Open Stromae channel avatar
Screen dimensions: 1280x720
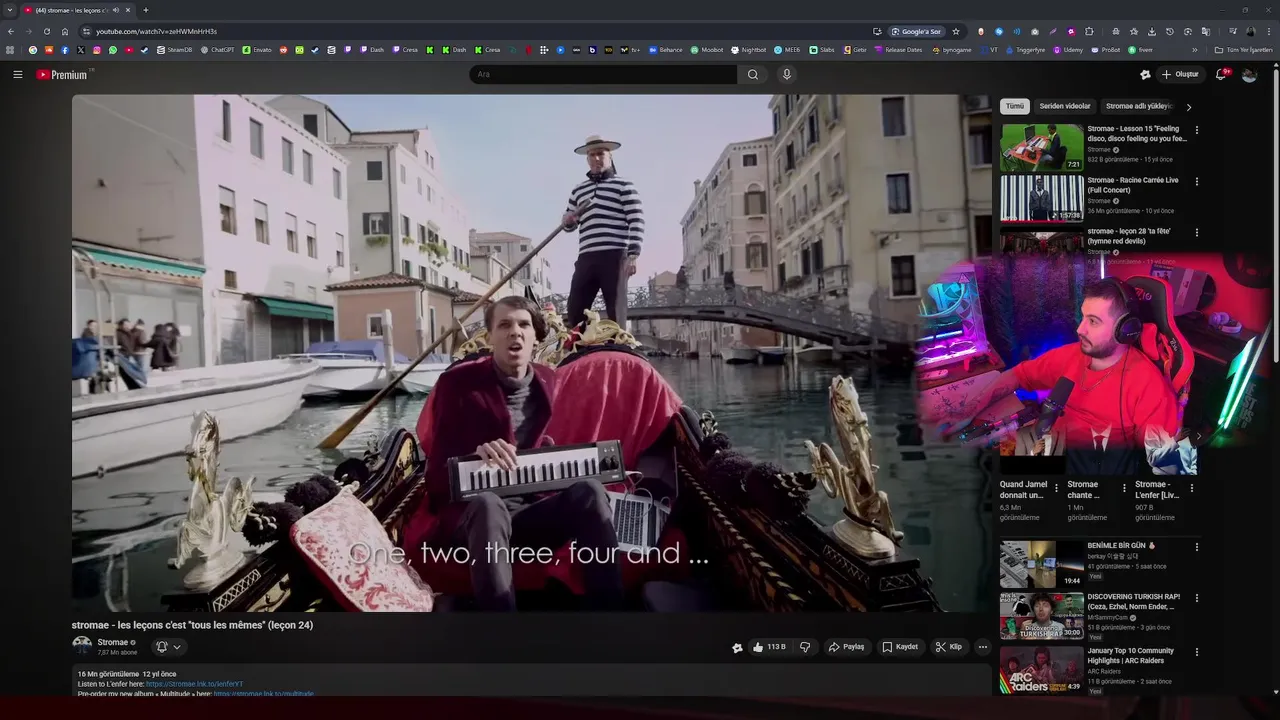82,646
